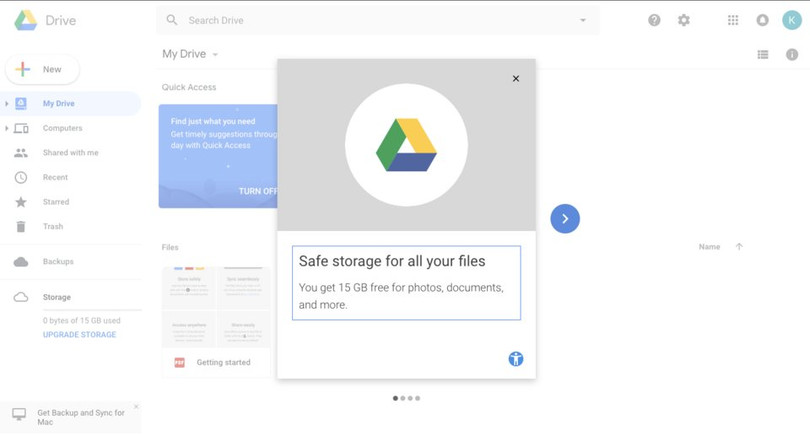The height and width of the screenshot is (435, 810).
Task: Expand the Computers tree arrow in sidebar
Action: [x=7, y=129]
